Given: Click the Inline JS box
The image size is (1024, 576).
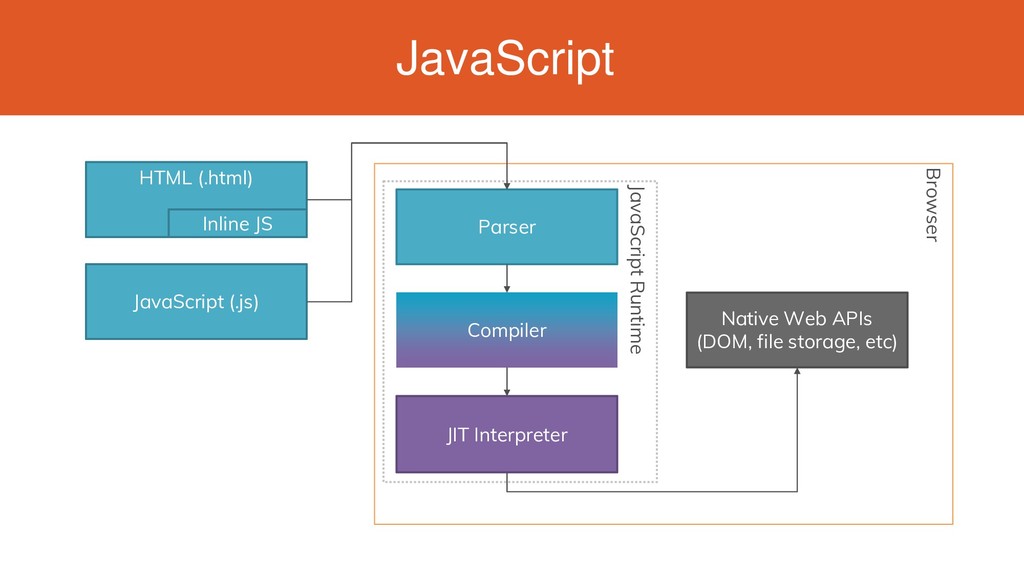Looking at the screenshot, I should 238,223.
